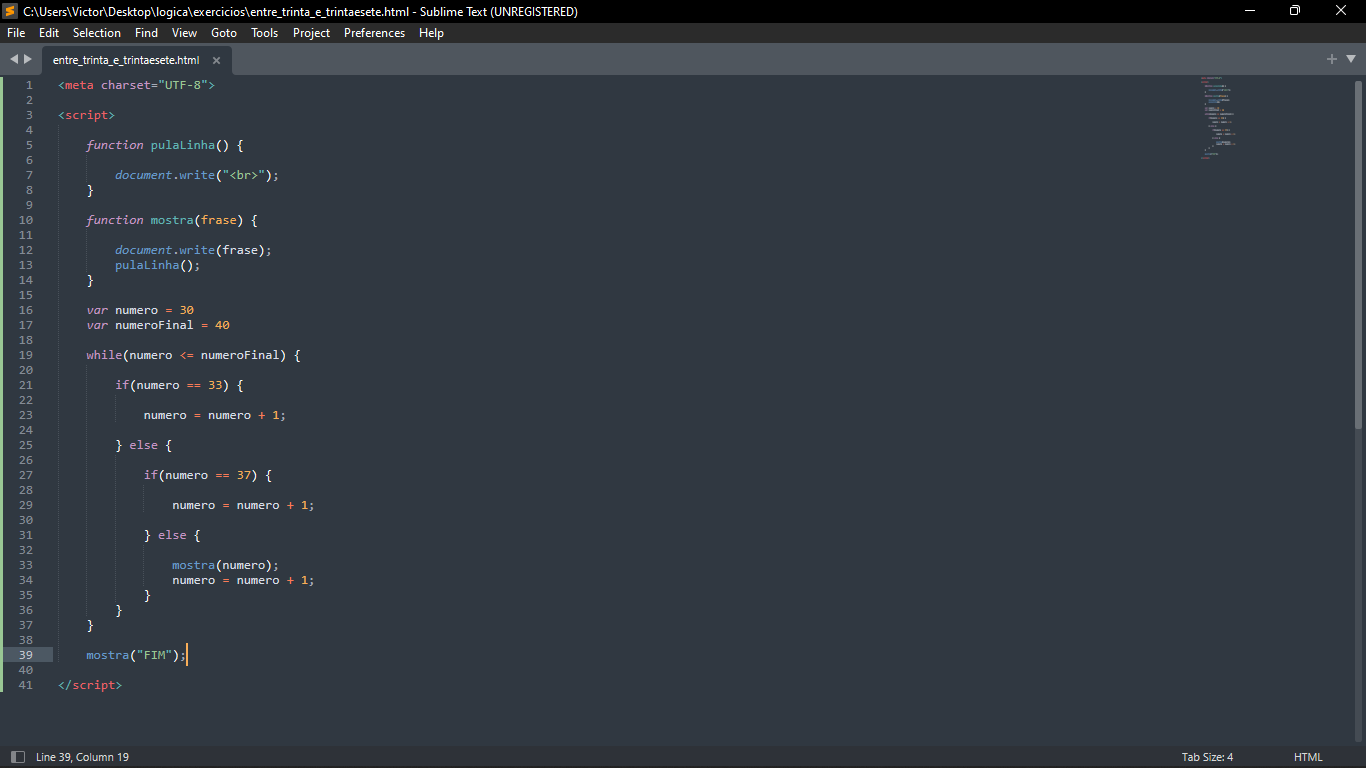
Task: Click line number 39 in gutter
Action: pos(26,655)
